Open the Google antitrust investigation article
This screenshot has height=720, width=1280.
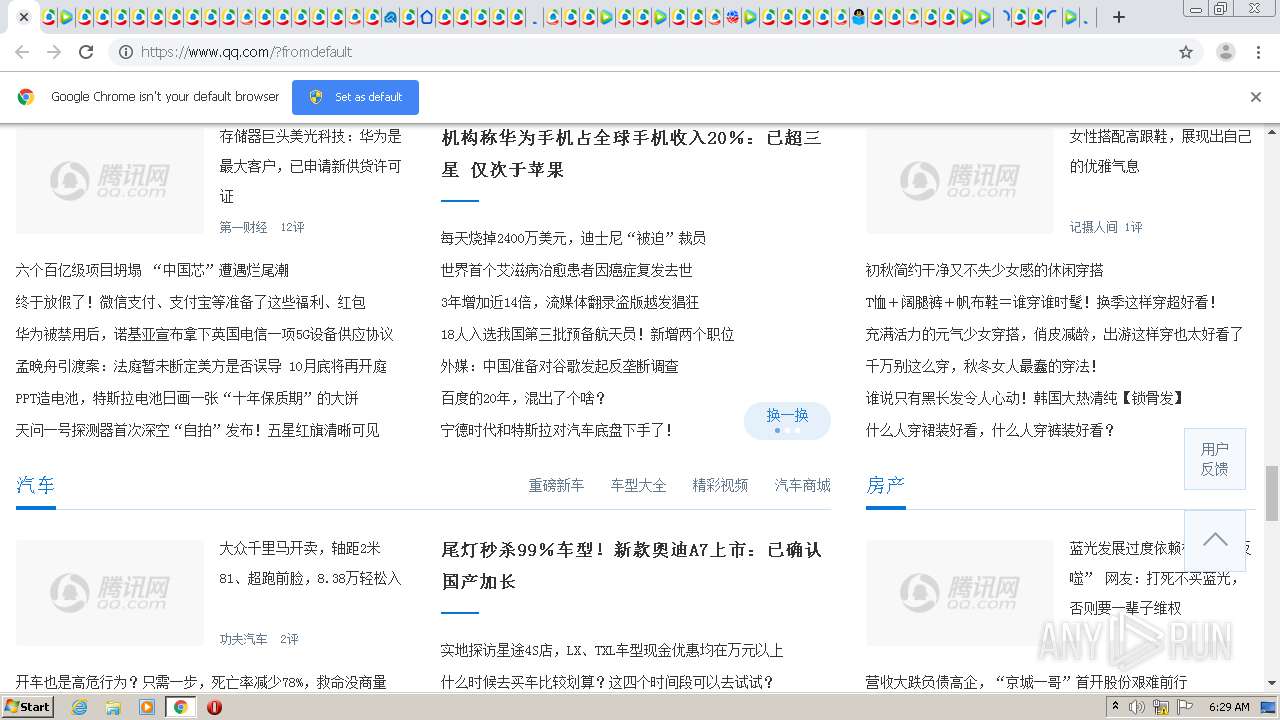(559, 366)
